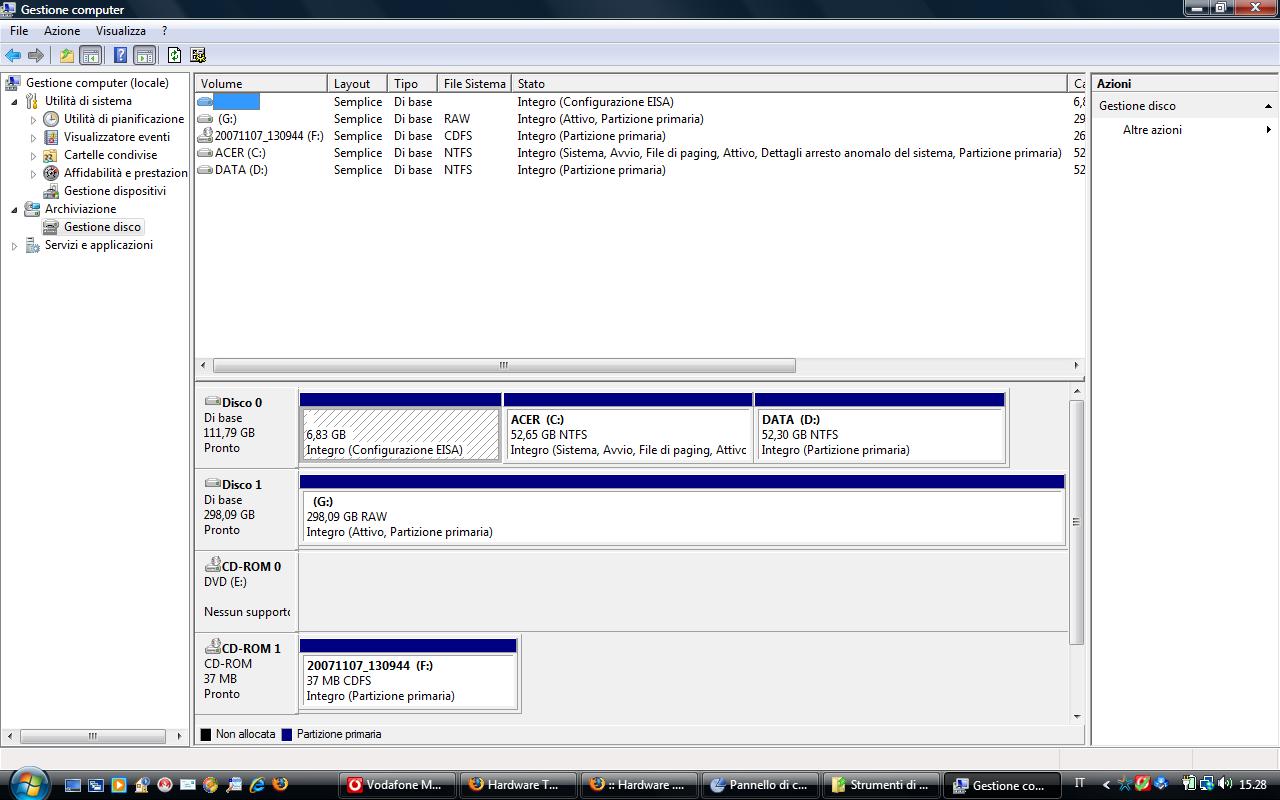Image resolution: width=1280 pixels, height=800 pixels.
Task: Select the DATA (D:) partition block
Action: coord(880,428)
